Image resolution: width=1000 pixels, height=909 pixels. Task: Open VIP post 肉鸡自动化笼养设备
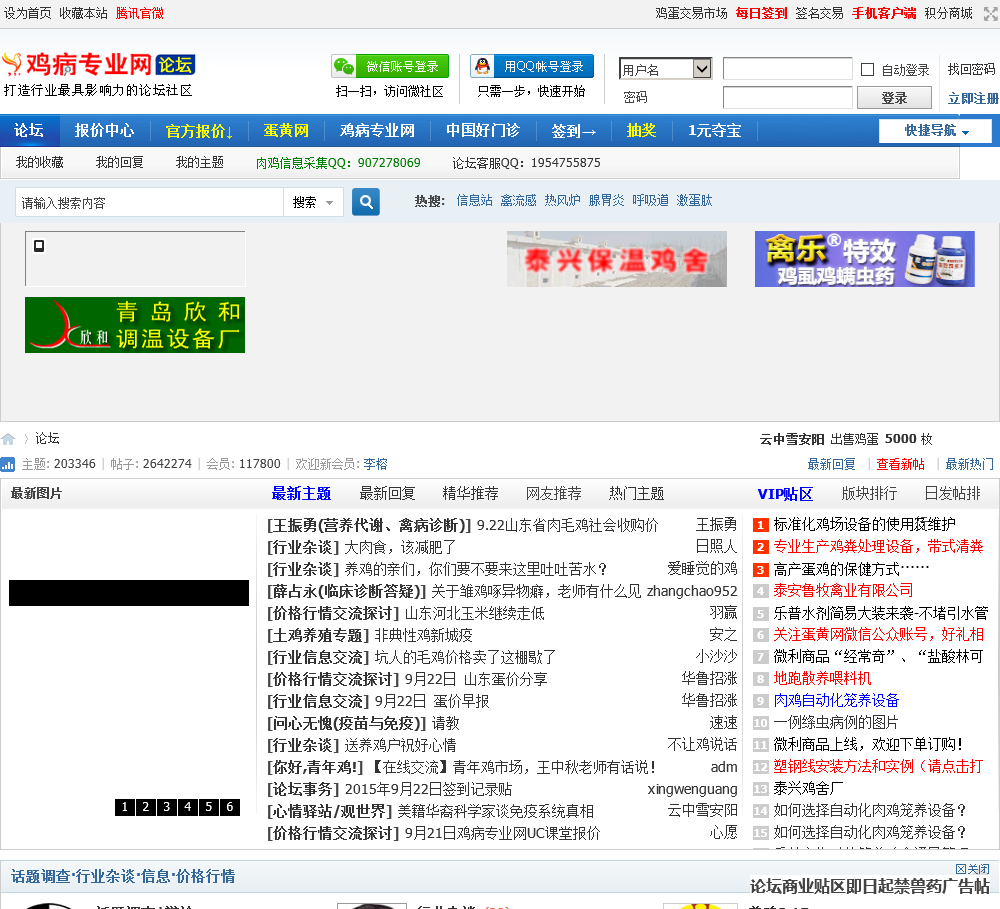(x=836, y=700)
